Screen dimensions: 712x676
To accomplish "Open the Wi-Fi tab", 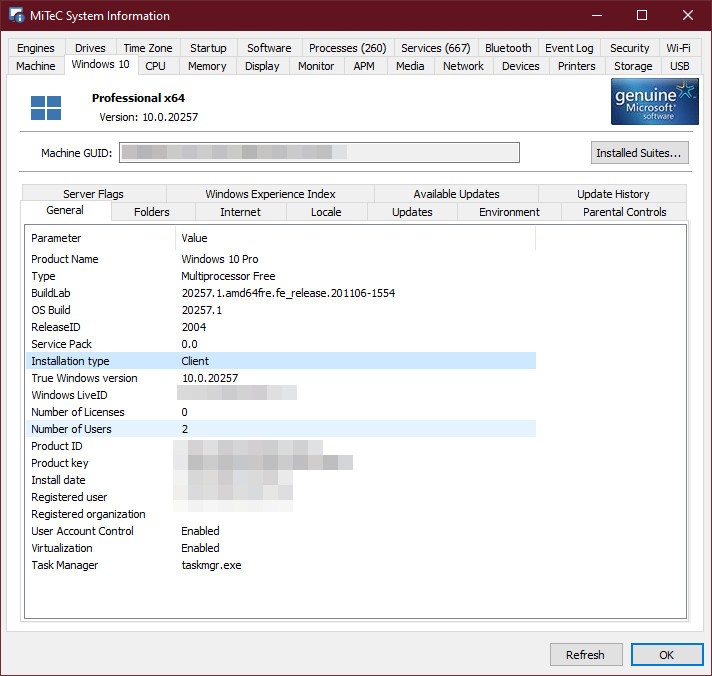I will (678, 48).
